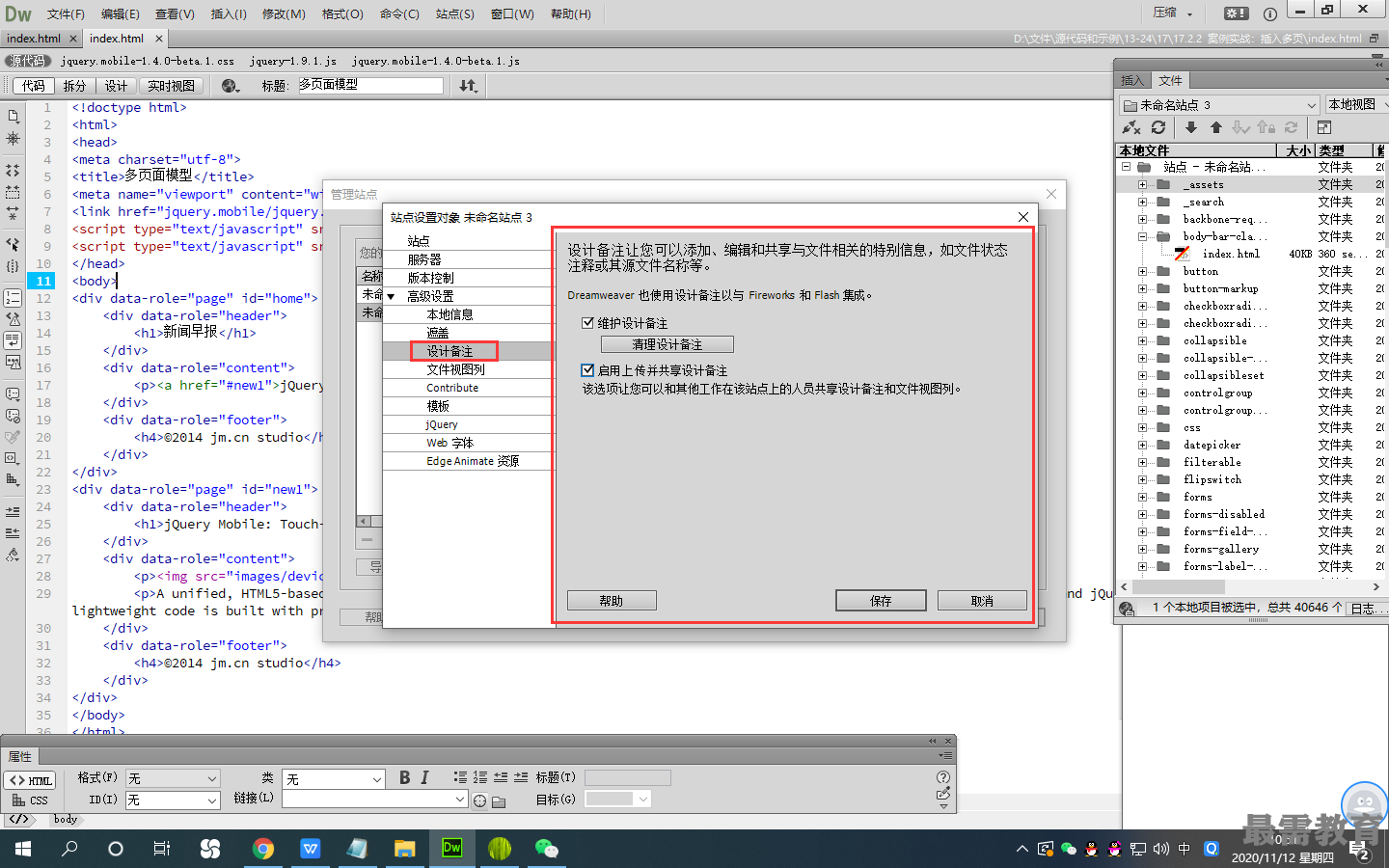The image size is (1389, 868).
Task: Click the expand Files panel icon
Action: click(x=1324, y=127)
